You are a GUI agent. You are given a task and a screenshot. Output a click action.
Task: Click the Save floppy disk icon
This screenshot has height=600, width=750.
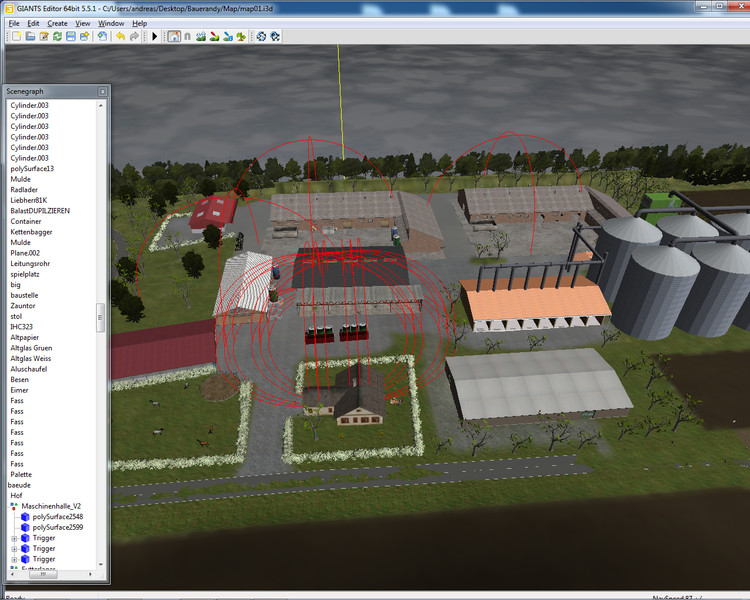[71, 36]
